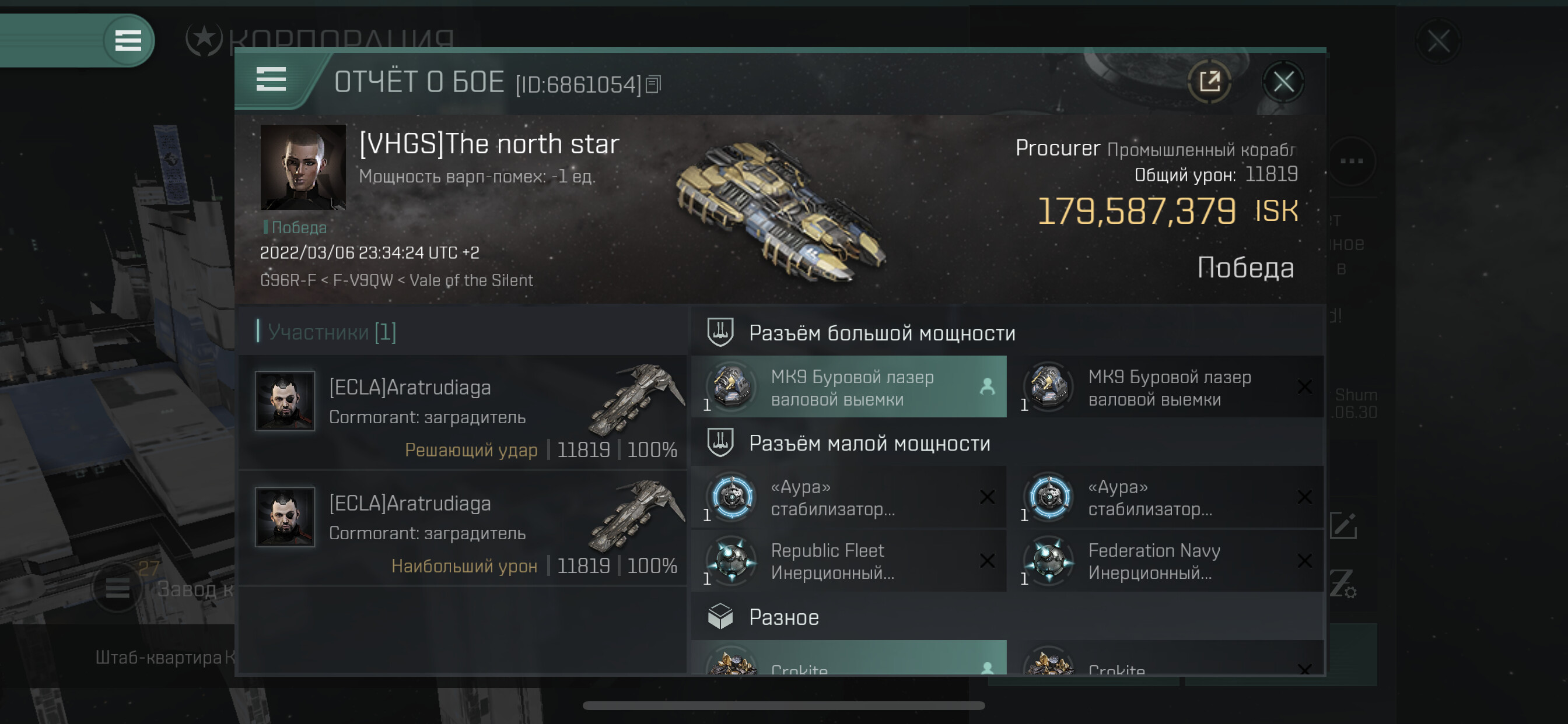Screen dimensions: 1568x724
Task: Open The north star pilot portrait
Action: point(303,167)
